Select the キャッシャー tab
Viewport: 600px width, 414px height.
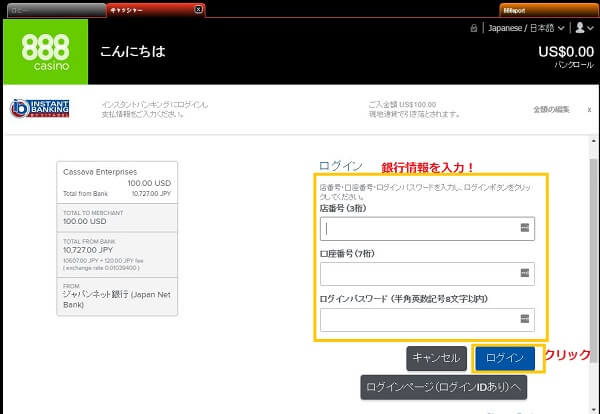pyautogui.click(x=150, y=9)
